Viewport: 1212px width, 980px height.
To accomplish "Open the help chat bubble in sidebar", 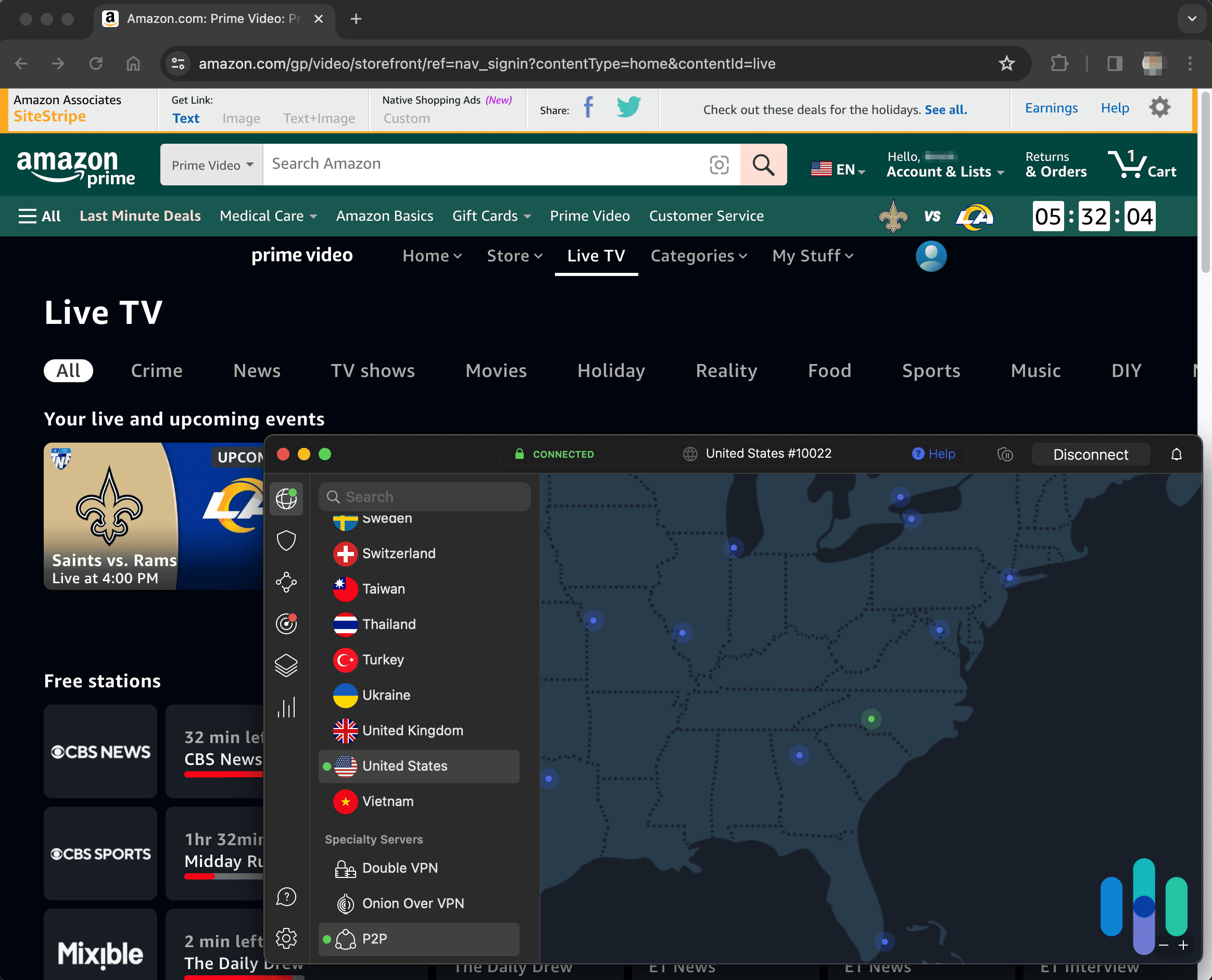I will click(x=287, y=897).
